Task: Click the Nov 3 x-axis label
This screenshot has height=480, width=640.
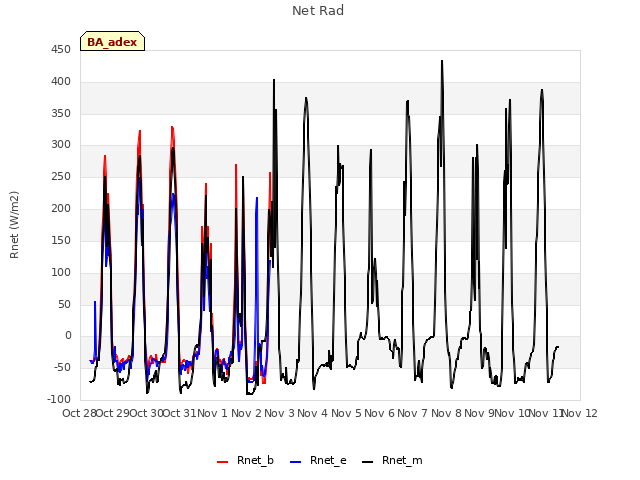Action: (279, 413)
